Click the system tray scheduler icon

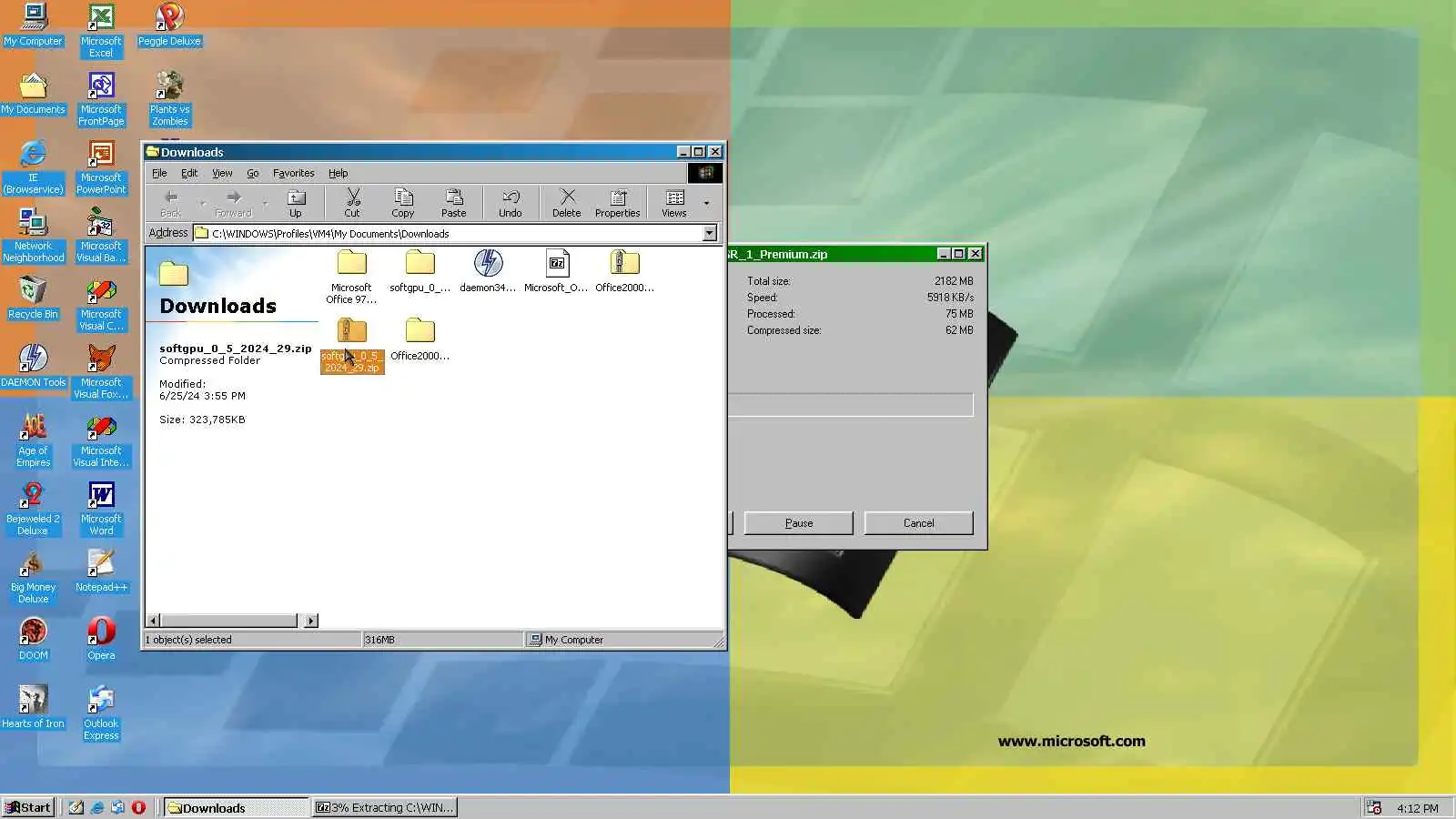1374,807
